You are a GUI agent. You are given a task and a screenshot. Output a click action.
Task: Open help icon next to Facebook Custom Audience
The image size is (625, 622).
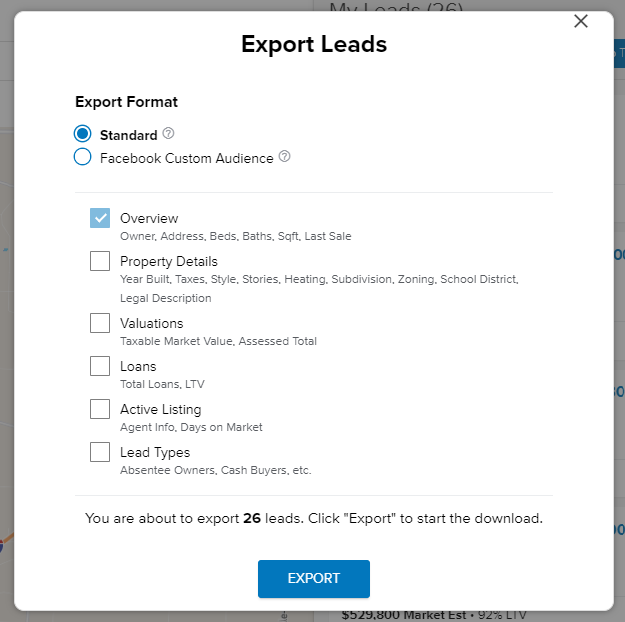point(285,157)
